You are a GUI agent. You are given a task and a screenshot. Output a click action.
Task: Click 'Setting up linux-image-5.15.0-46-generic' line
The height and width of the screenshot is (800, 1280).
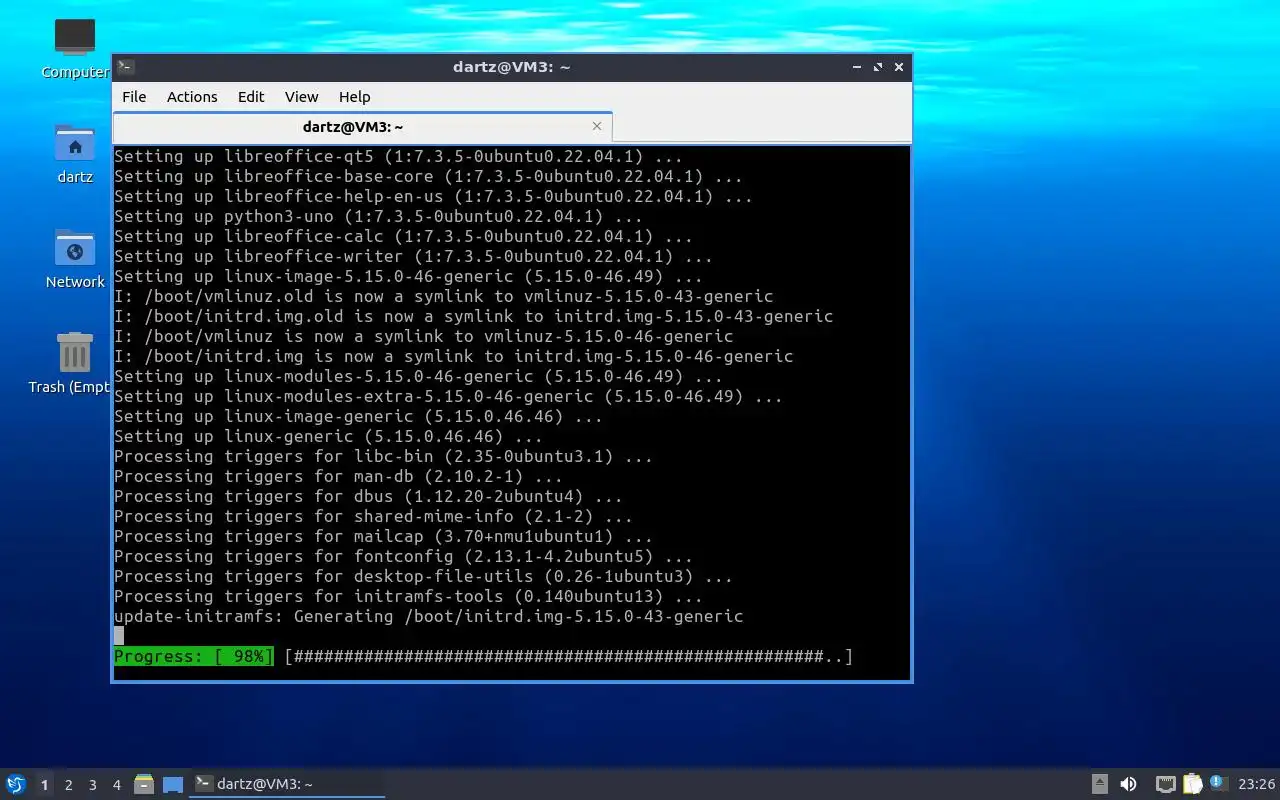[x=408, y=276]
